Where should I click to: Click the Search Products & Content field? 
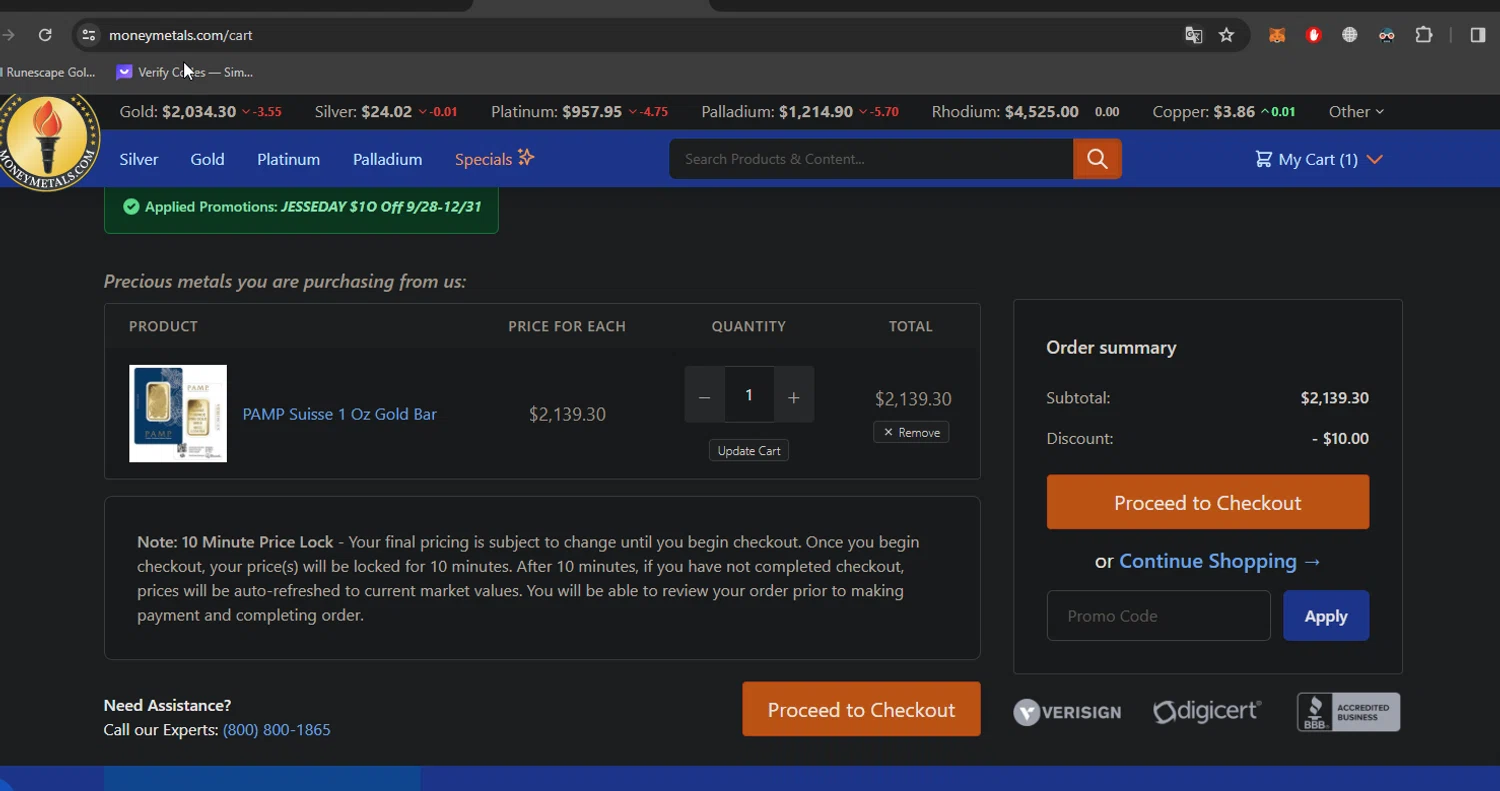[871, 159]
